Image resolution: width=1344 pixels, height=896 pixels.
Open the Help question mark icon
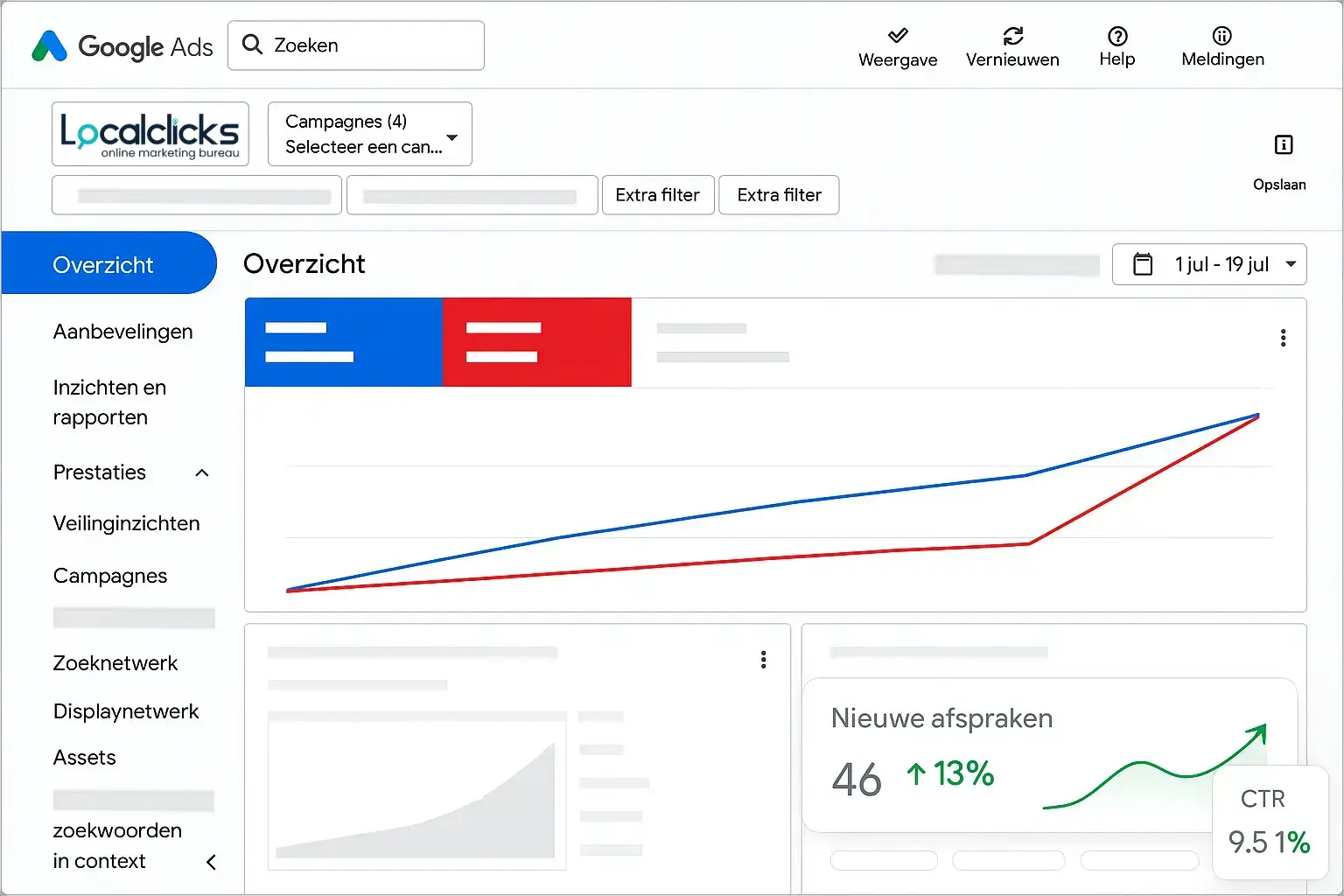coord(1117,36)
